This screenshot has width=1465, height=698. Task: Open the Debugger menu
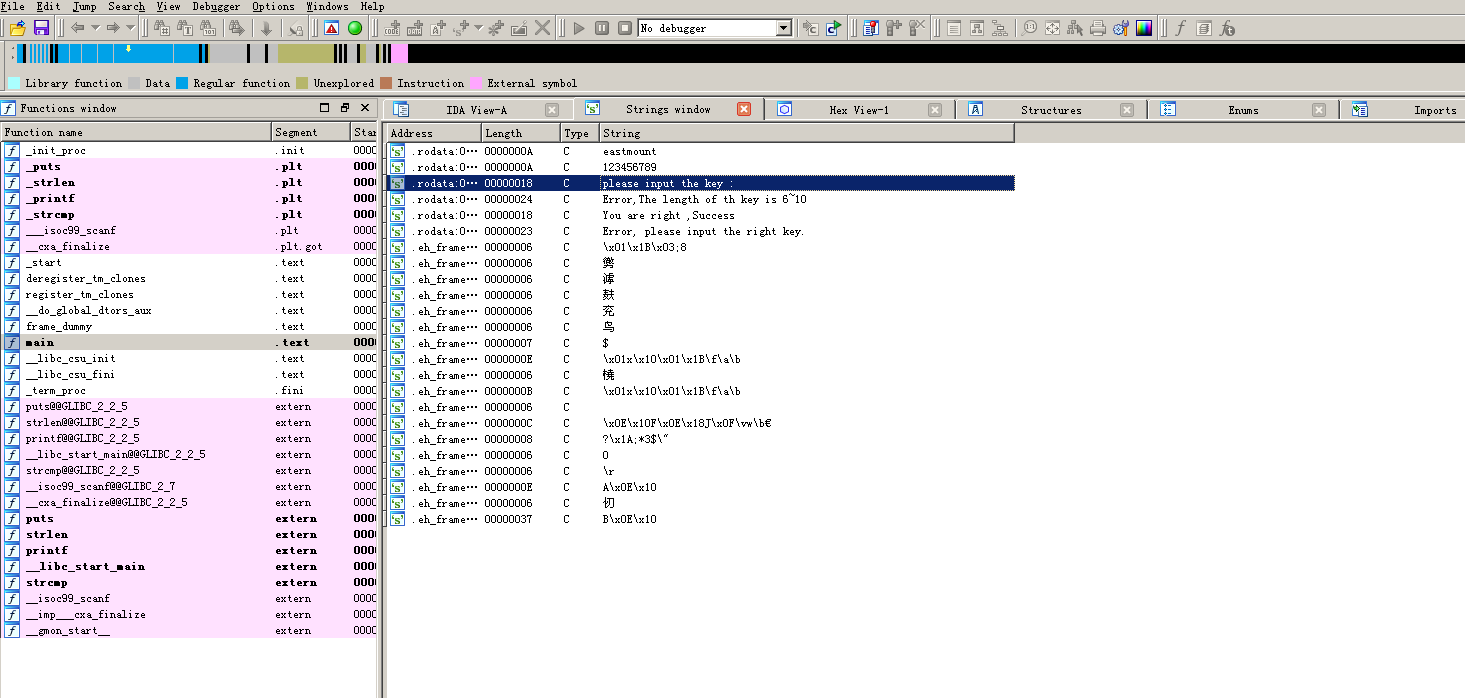(x=215, y=6)
